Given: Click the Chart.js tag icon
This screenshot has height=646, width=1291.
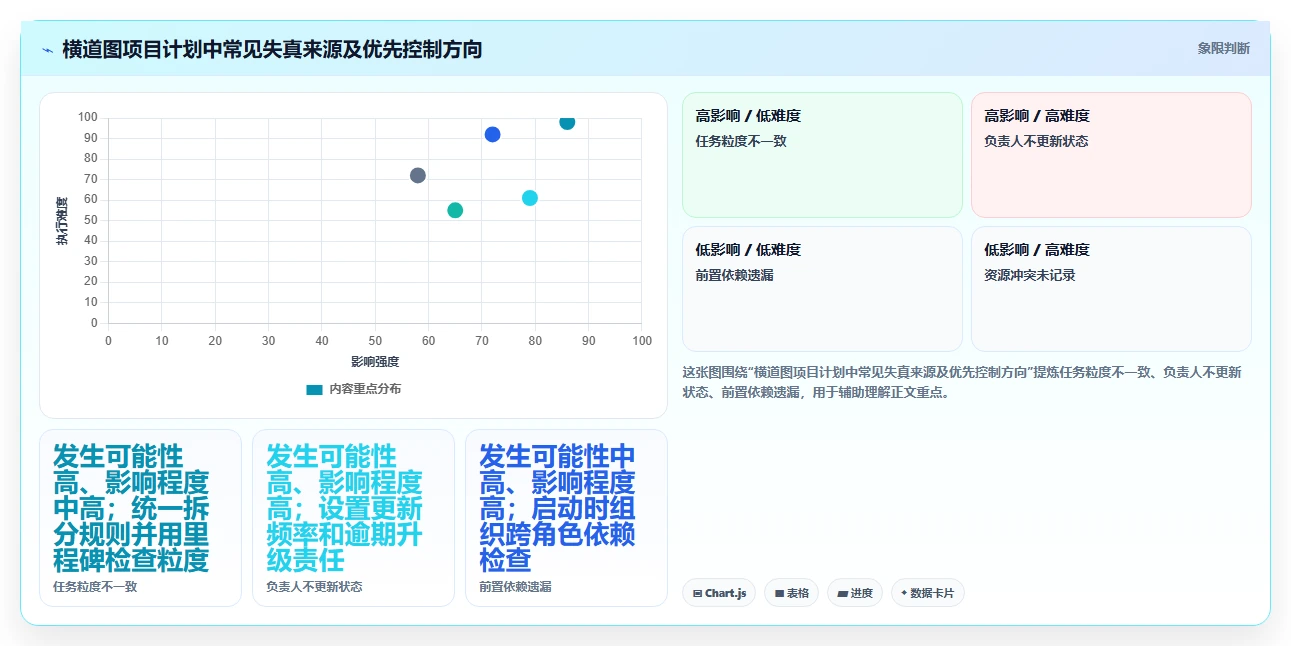Looking at the screenshot, I should click(x=697, y=593).
